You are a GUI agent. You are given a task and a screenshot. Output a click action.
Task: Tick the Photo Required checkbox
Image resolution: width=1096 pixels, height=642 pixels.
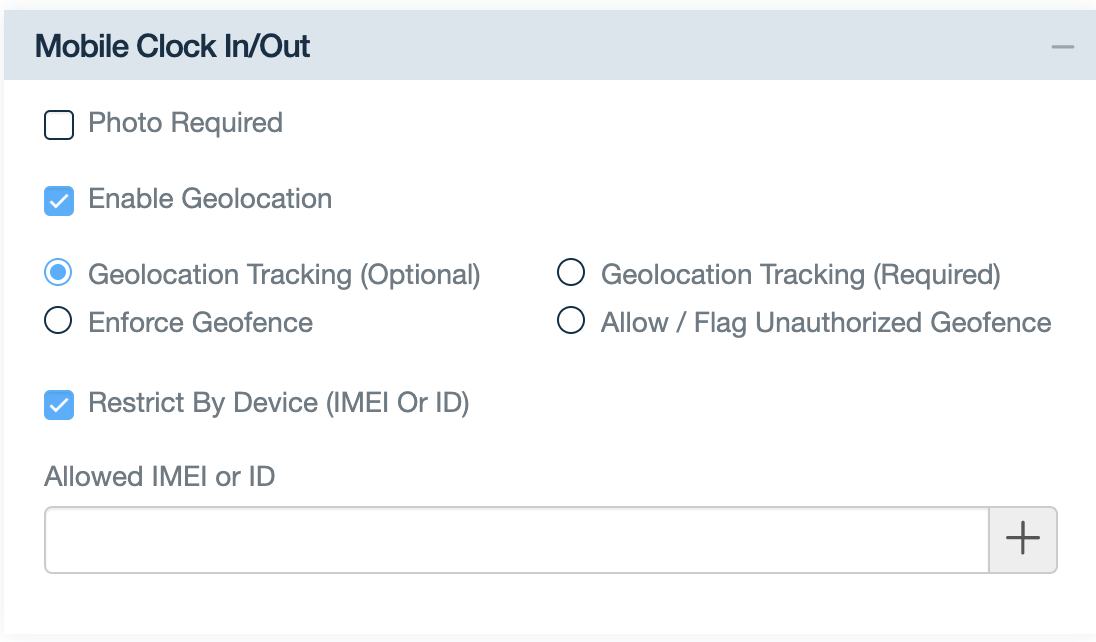coord(59,125)
